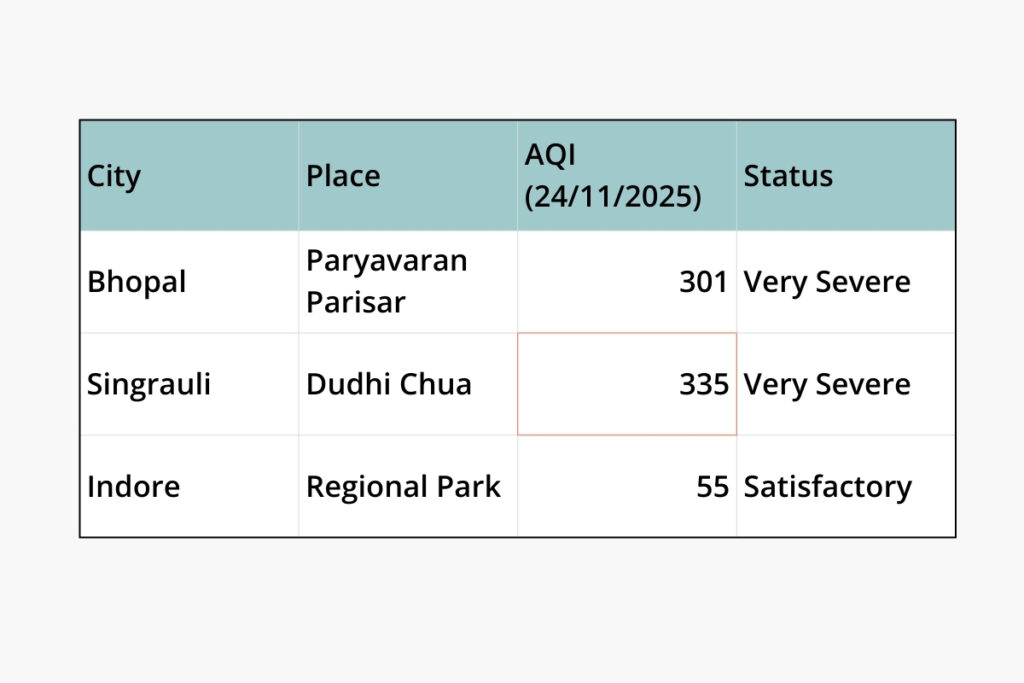Select the Paryavaran Parisar place cell
Viewport: 1024px width, 683px height.
coord(387,281)
